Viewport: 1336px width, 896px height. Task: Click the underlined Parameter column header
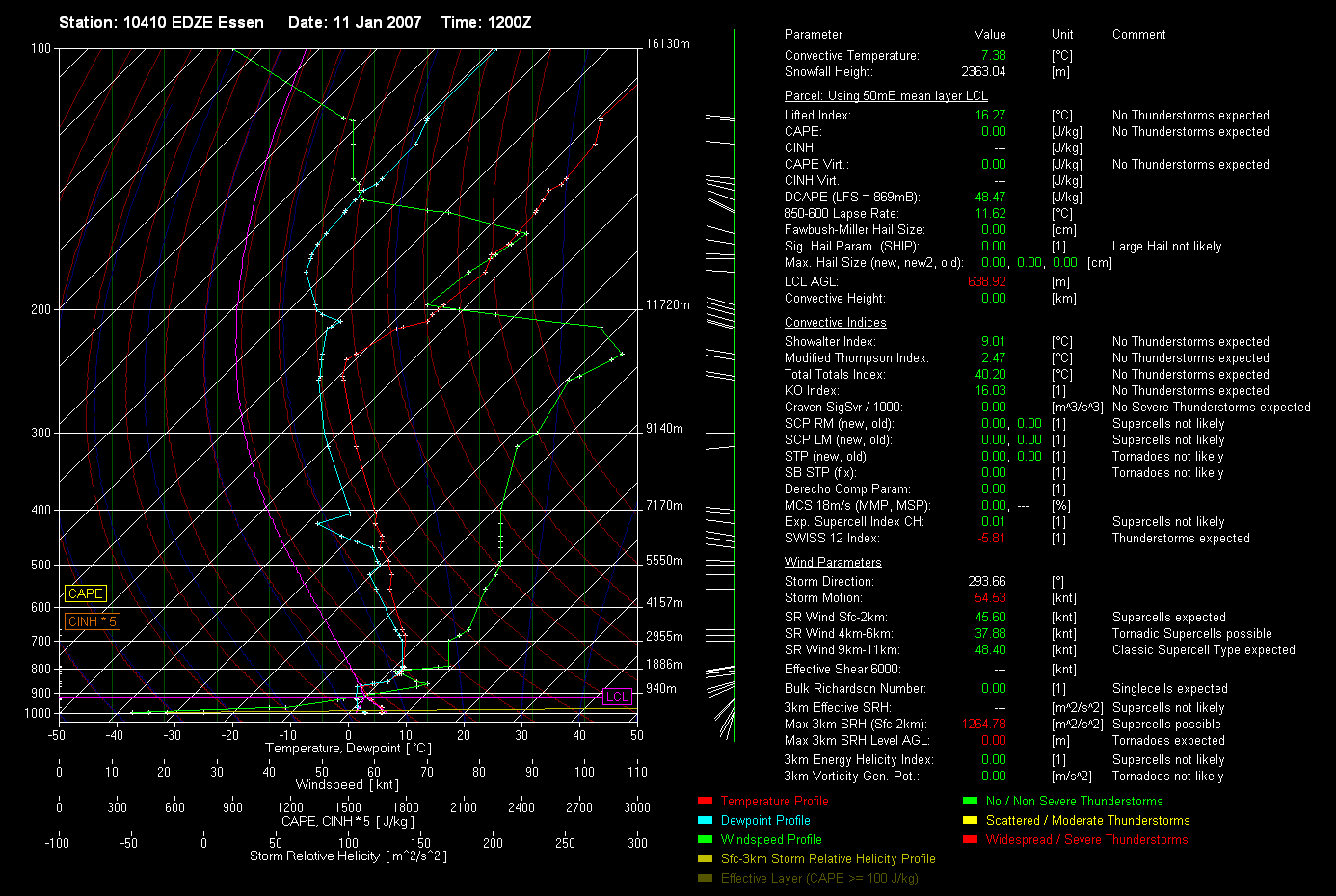pyautogui.click(x=813, y=34)
